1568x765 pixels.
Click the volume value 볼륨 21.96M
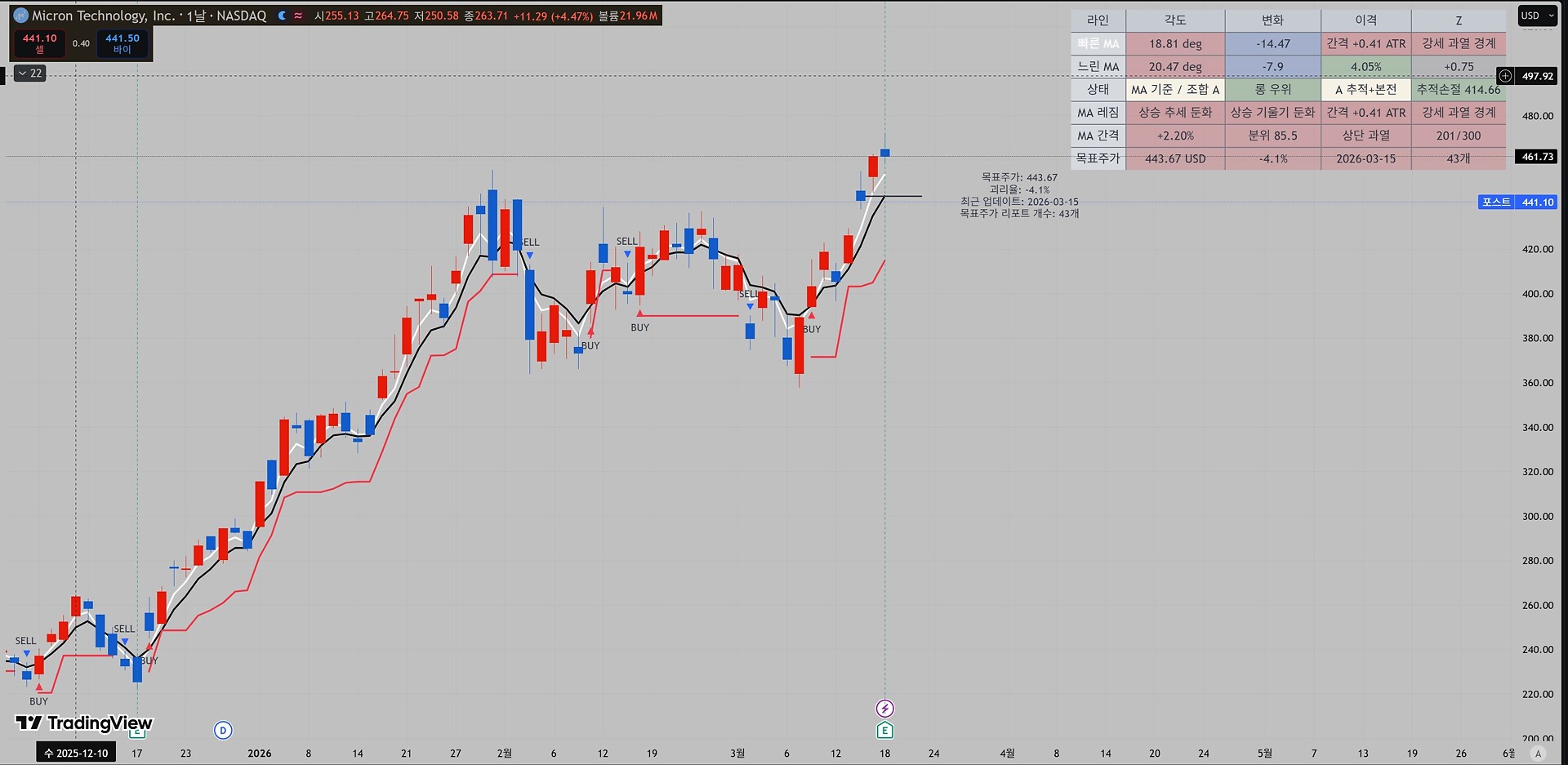tap(628, 16)
